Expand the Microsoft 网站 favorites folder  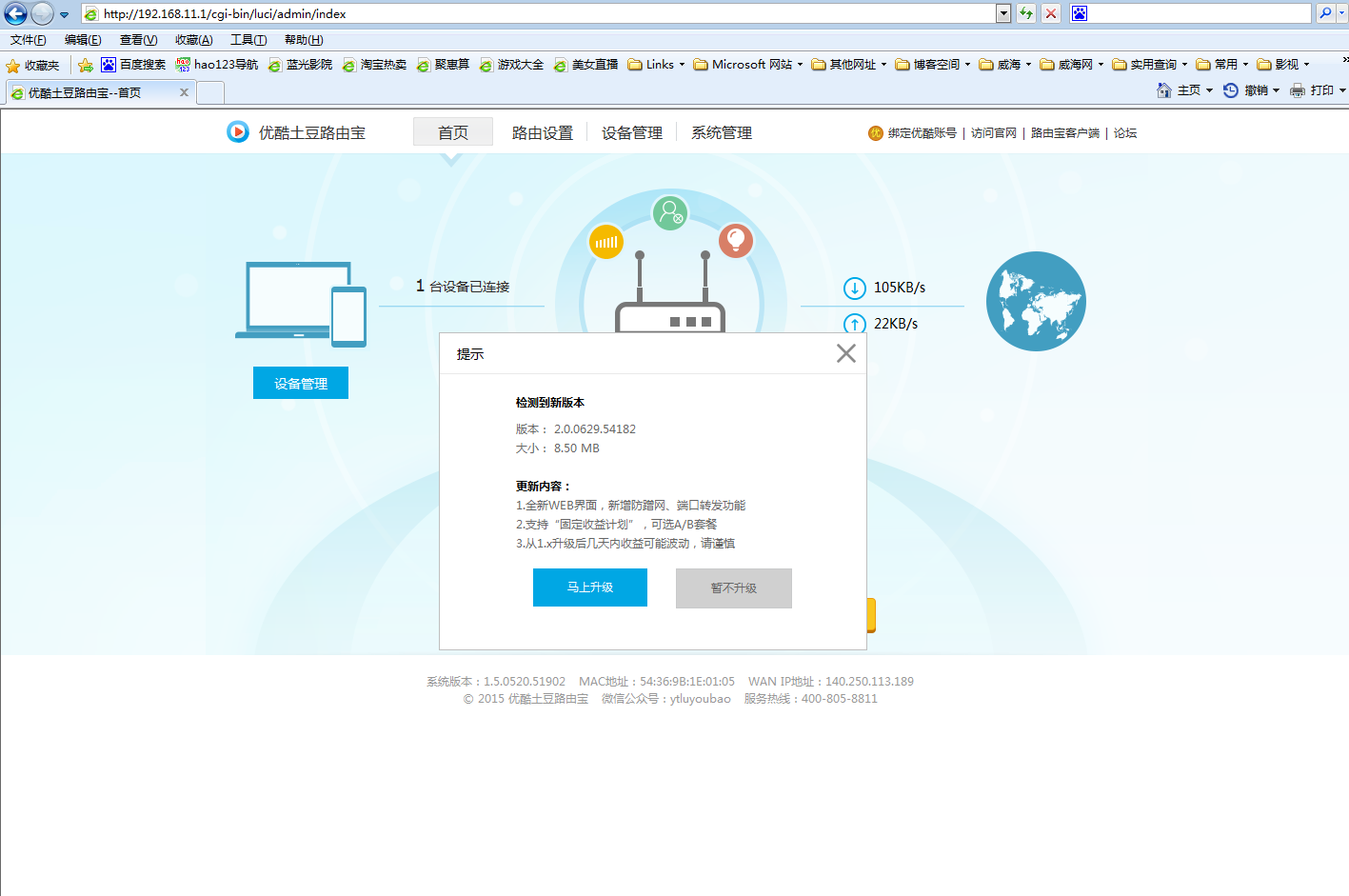(748, 65)
